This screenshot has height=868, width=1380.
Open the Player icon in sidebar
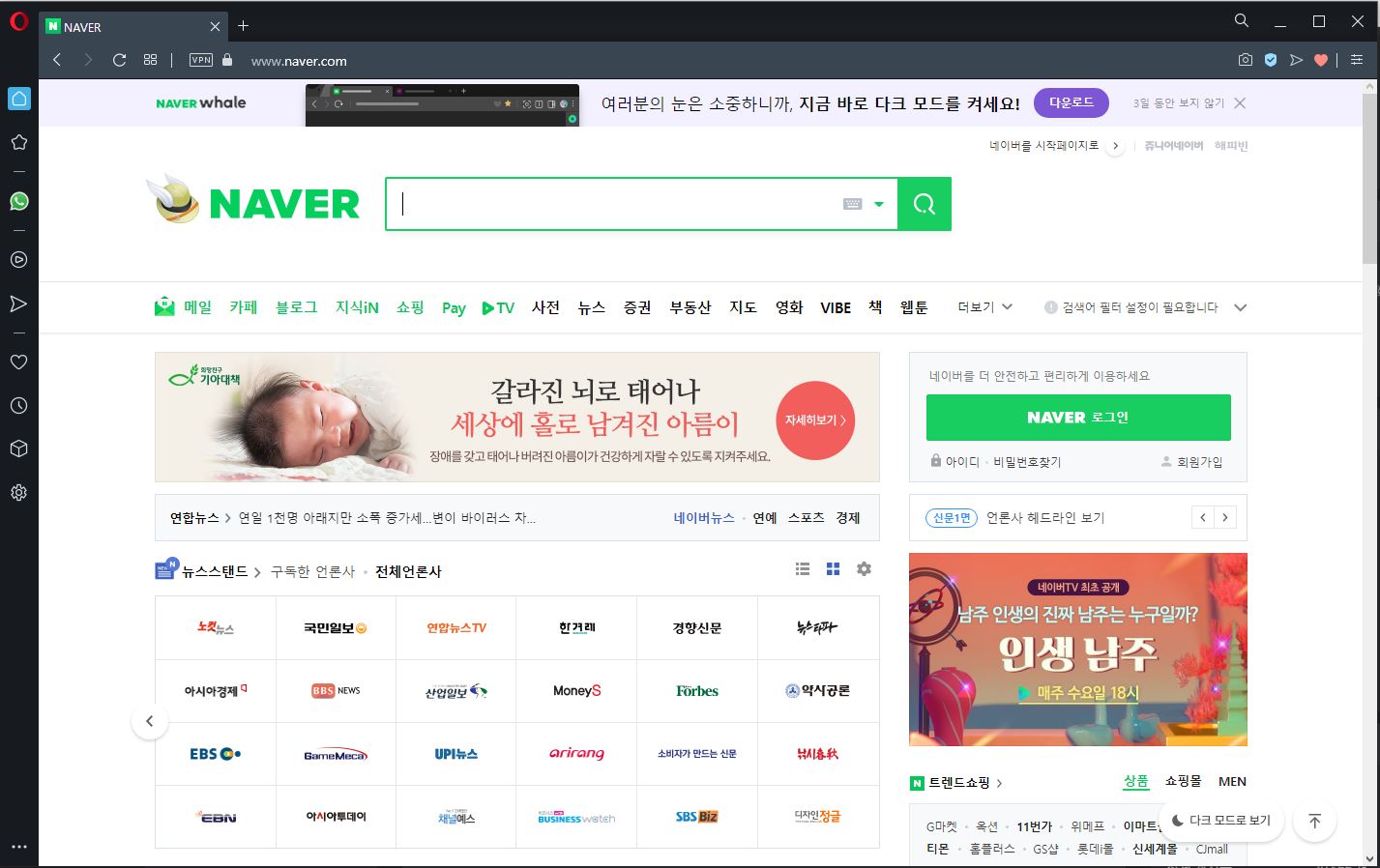click(18, 259)
